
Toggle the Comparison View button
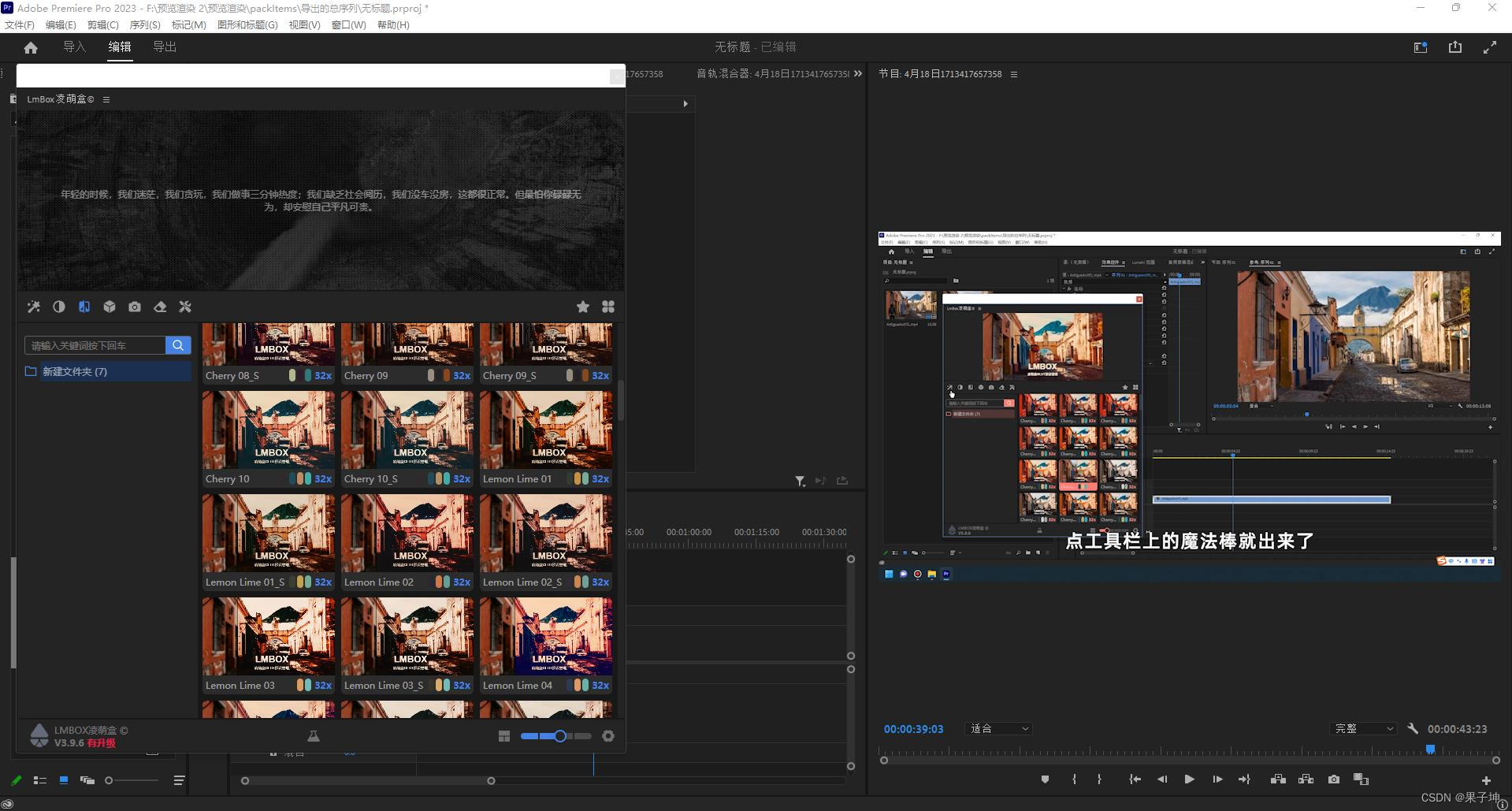(1361, 779)
